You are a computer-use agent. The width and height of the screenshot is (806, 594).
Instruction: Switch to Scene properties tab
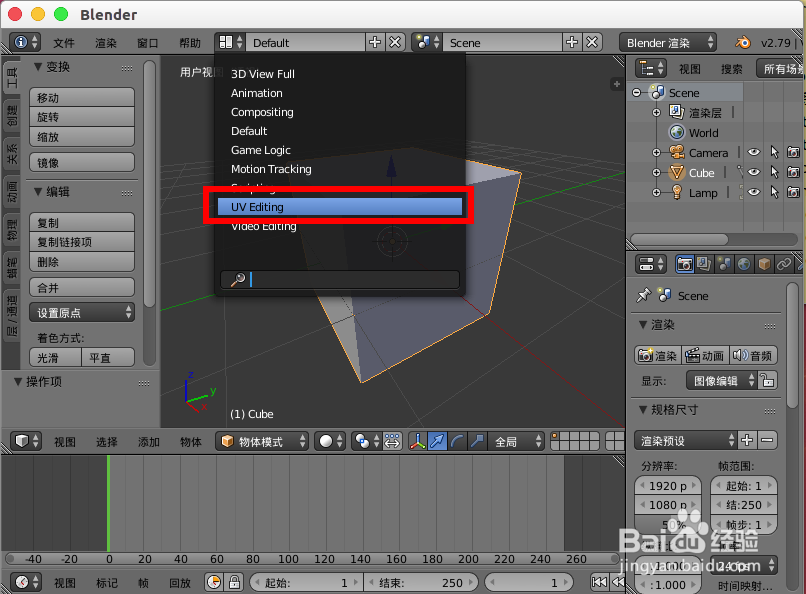(x=724, y=264)
